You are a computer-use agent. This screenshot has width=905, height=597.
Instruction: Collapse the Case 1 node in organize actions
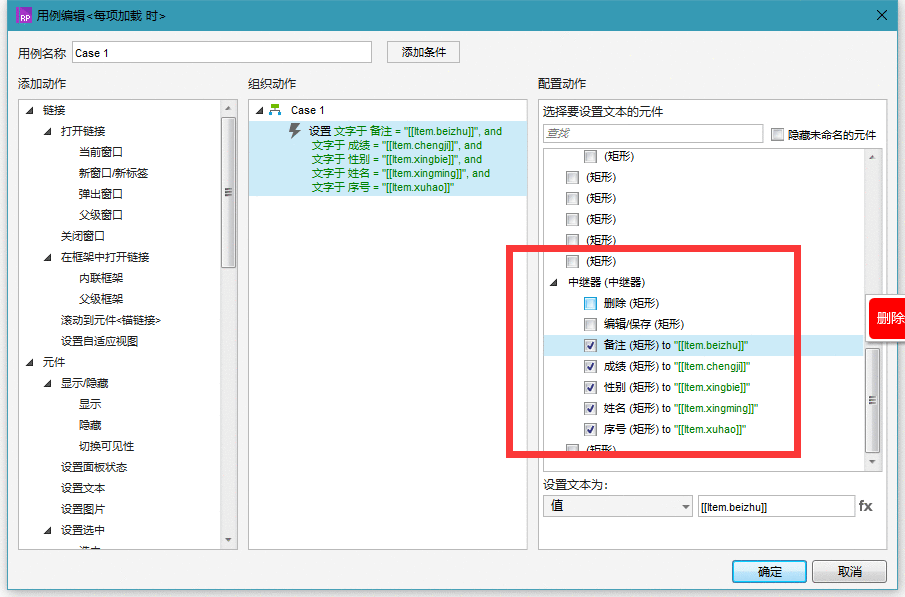coord(260,110)
